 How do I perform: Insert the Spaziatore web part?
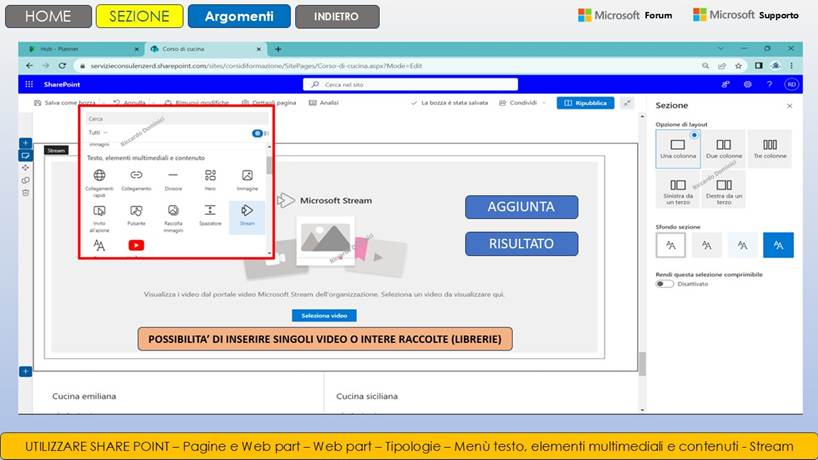(210, 215)
